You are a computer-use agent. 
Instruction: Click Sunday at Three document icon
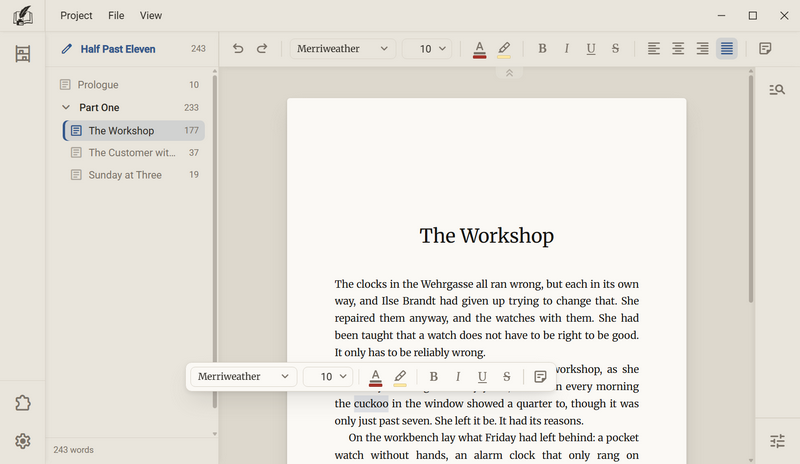[x=76, y=175]
